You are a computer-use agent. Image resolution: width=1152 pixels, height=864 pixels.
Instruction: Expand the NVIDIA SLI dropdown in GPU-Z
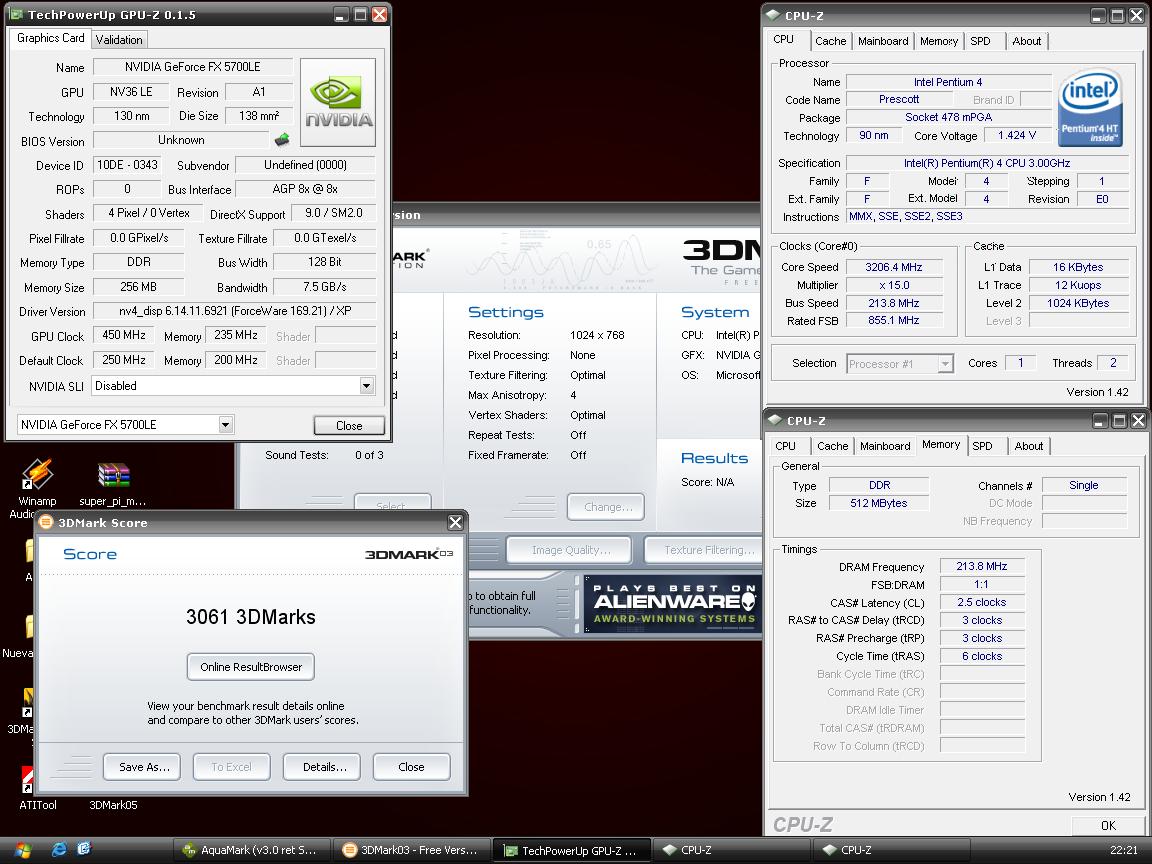pyautogui.click(x=367, y=386)
